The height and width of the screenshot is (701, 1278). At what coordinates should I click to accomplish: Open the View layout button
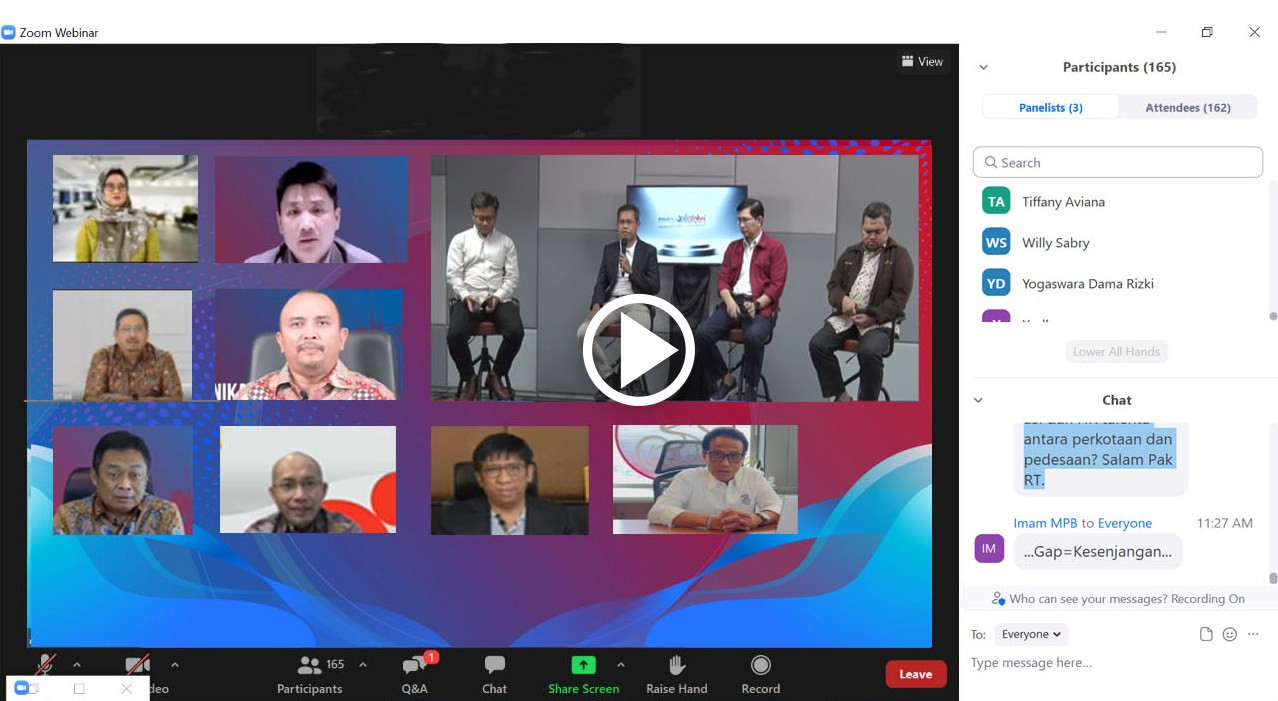click(921, 62)
